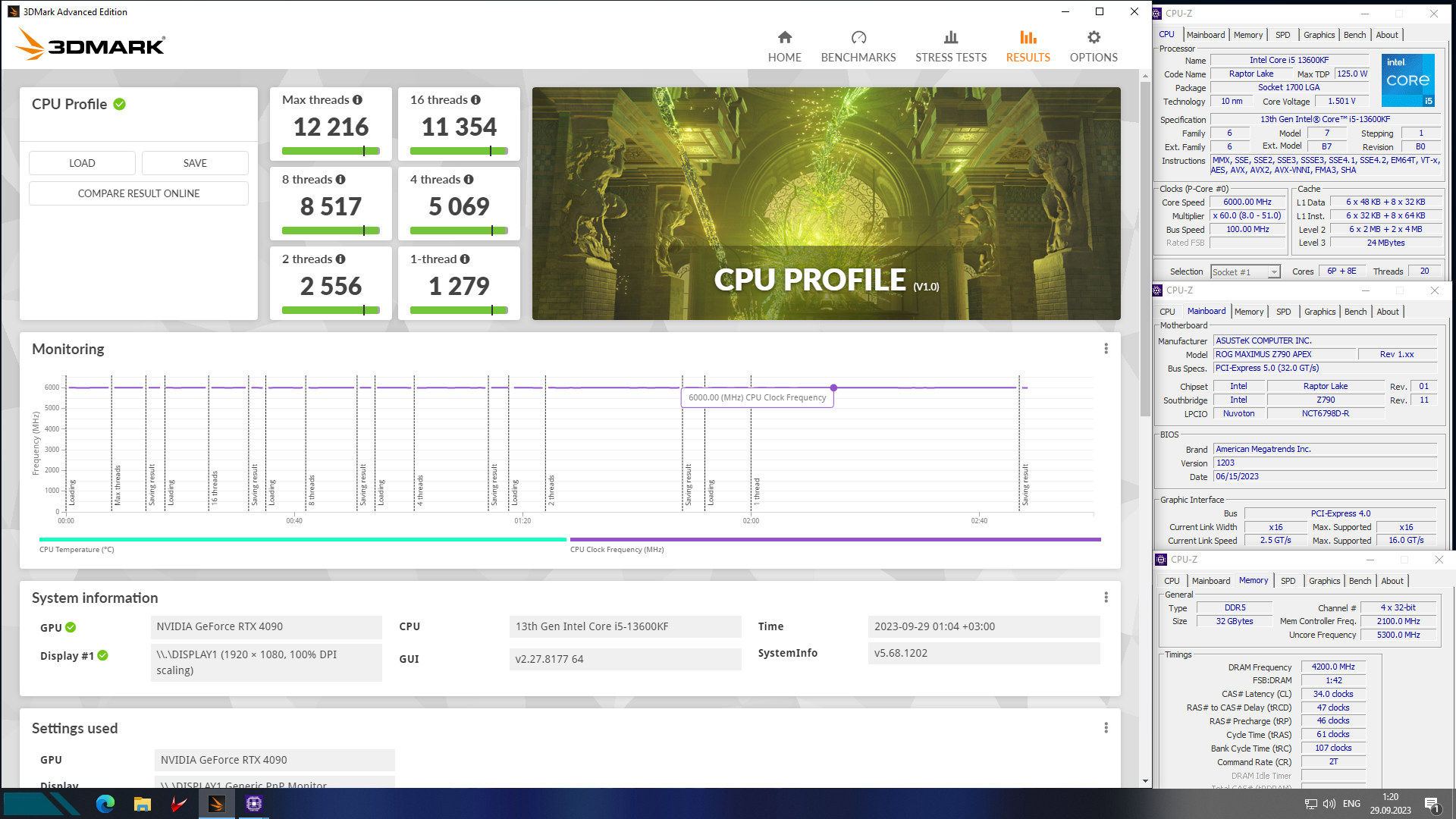
Task: Open BENCHMARKS gauge icon
Action: coord(858,37)
